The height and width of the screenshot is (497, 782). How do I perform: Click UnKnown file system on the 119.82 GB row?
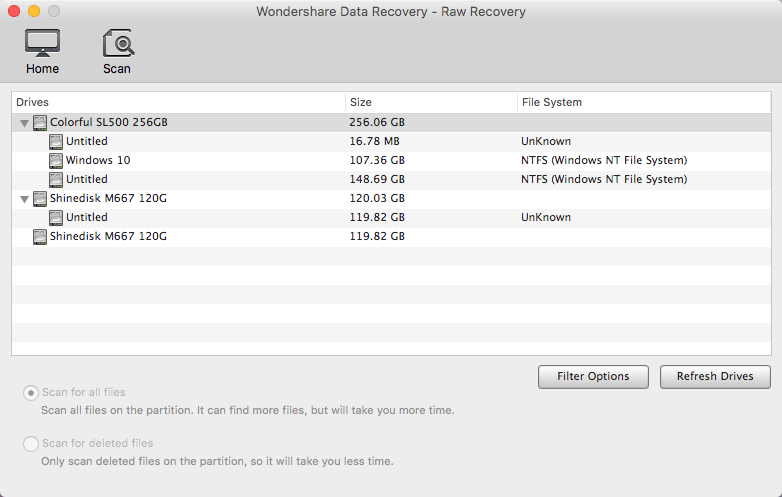pos(546,217)
